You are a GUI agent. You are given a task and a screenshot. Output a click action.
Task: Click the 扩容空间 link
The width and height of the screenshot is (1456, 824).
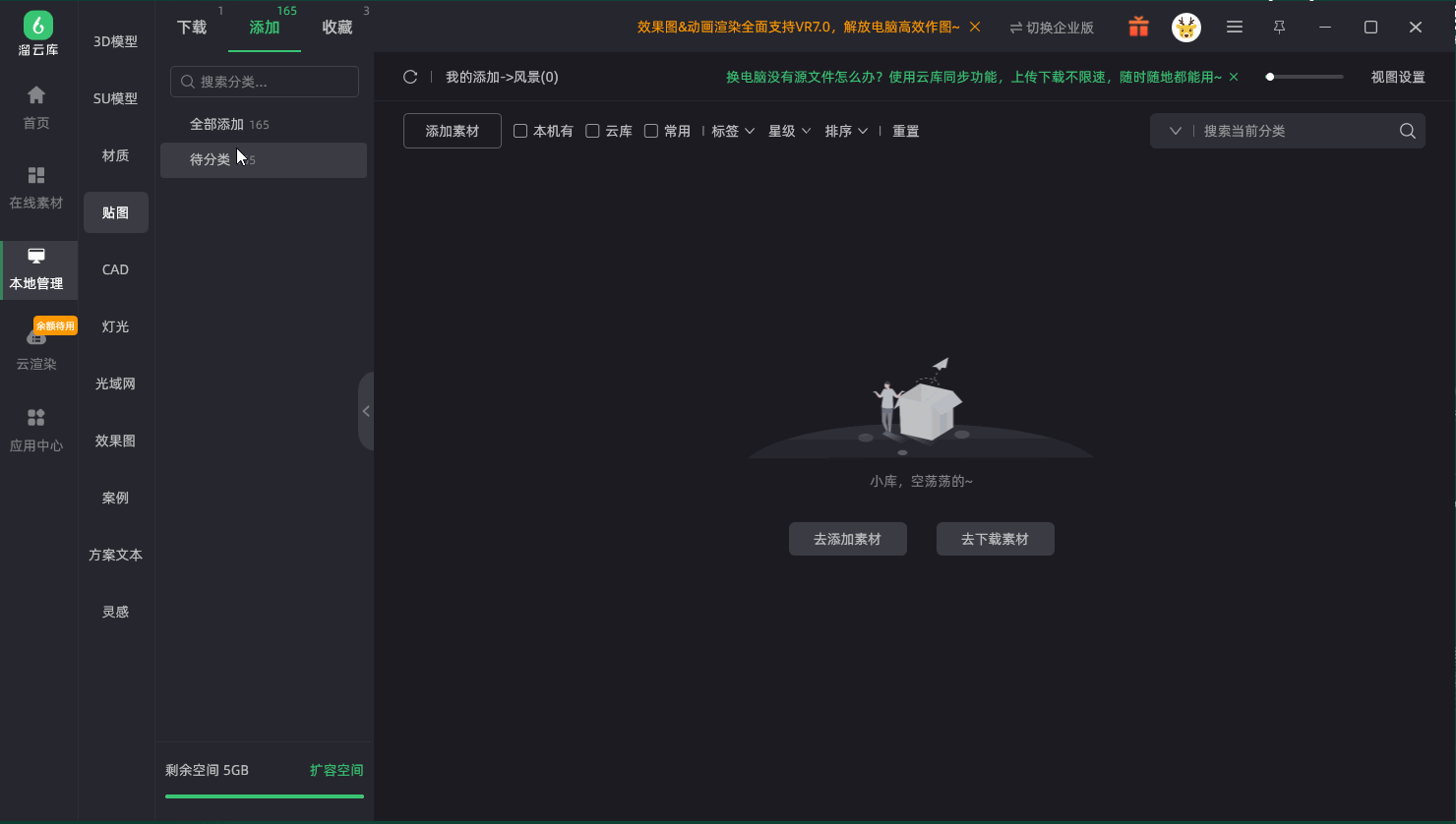336,770
